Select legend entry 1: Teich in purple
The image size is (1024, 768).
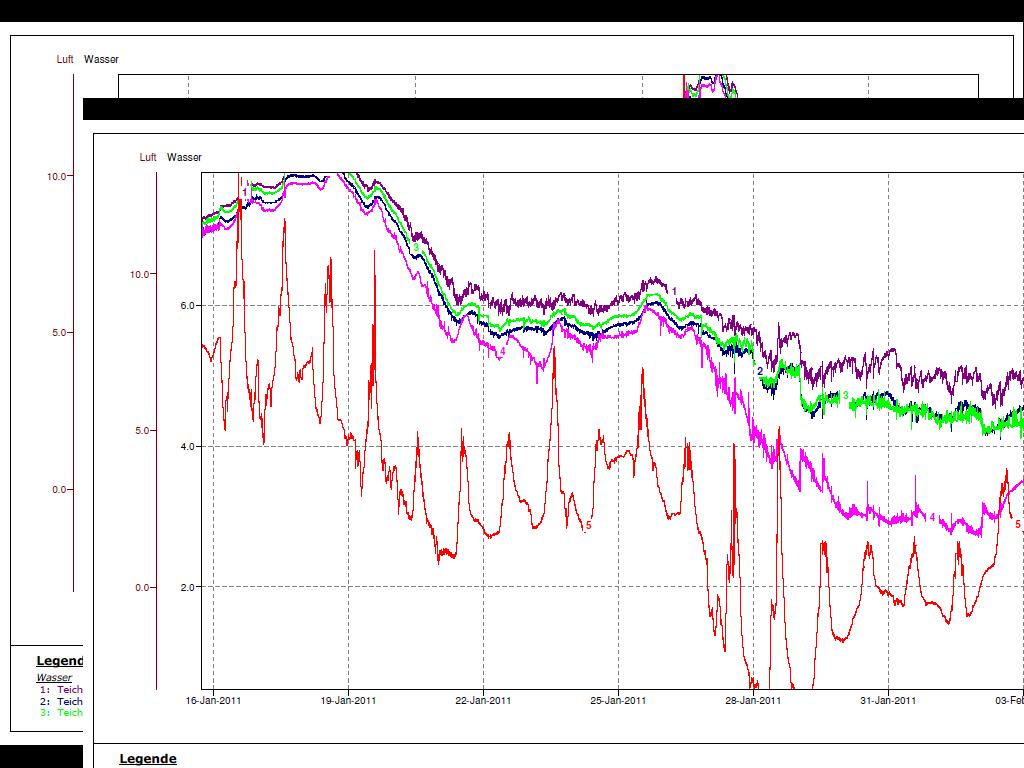61,690
